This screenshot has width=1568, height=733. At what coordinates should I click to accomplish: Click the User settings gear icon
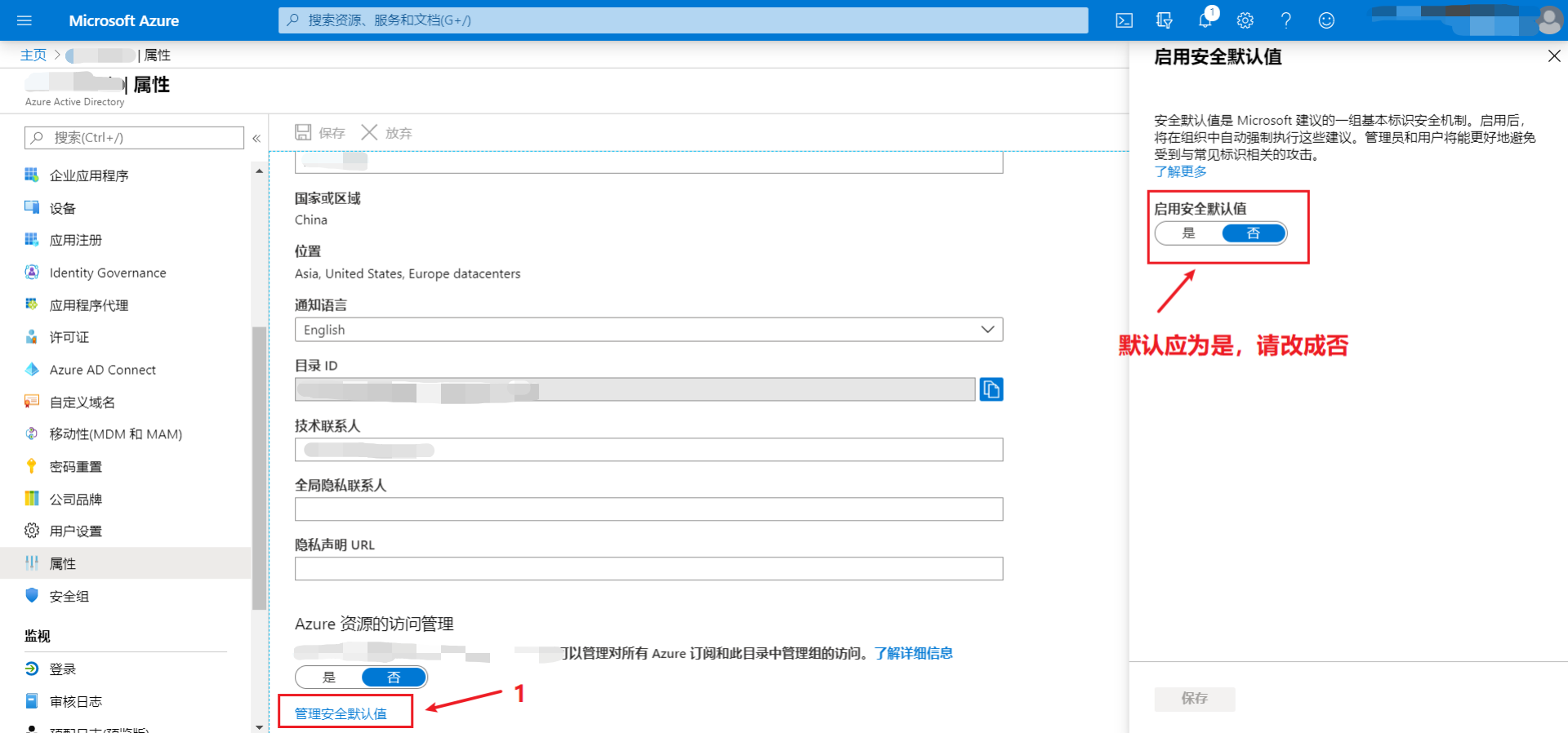(x=32, y=531)
